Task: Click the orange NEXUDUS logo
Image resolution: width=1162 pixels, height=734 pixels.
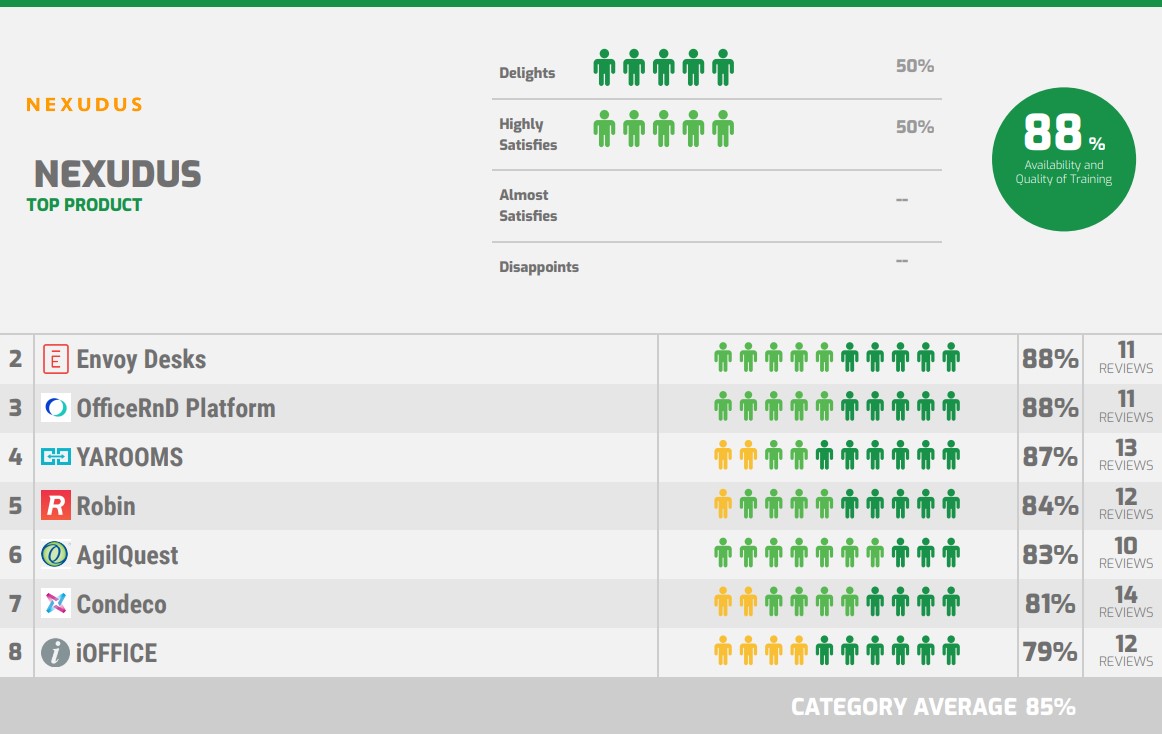Action: [84, 105]
